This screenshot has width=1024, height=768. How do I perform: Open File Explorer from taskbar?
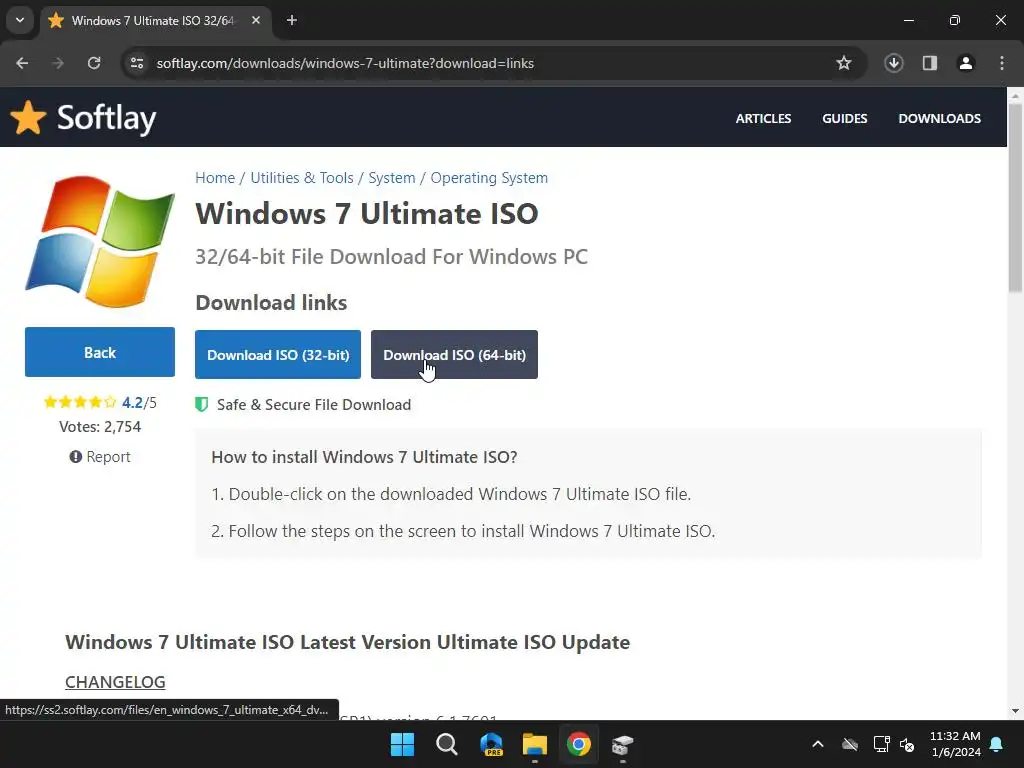[x=535, y=744]
